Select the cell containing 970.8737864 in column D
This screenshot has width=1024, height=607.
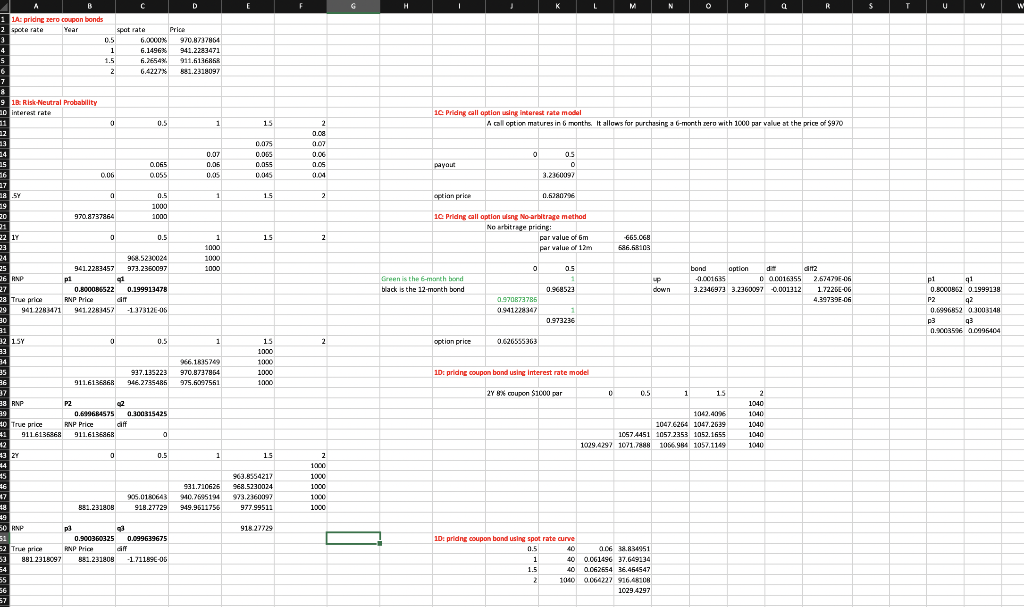(x=194, y=41)
